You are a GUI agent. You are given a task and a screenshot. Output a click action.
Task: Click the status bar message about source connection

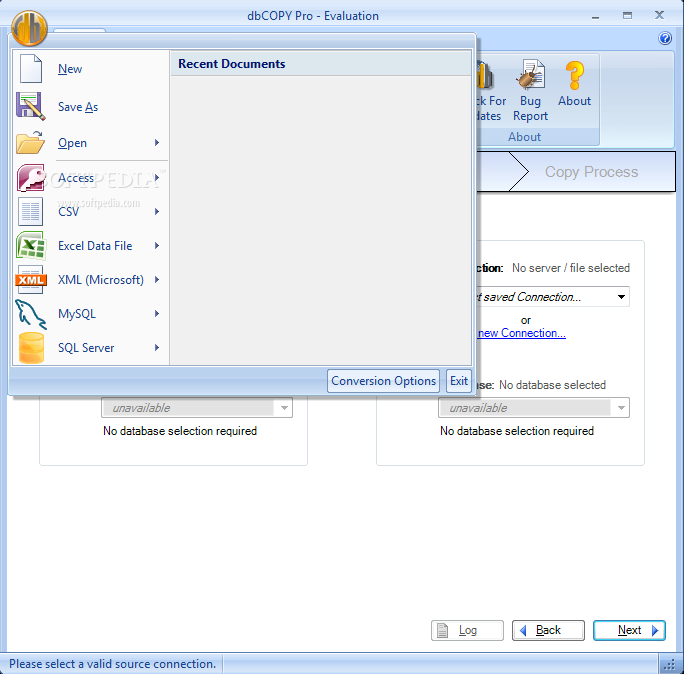coord(113,664)
